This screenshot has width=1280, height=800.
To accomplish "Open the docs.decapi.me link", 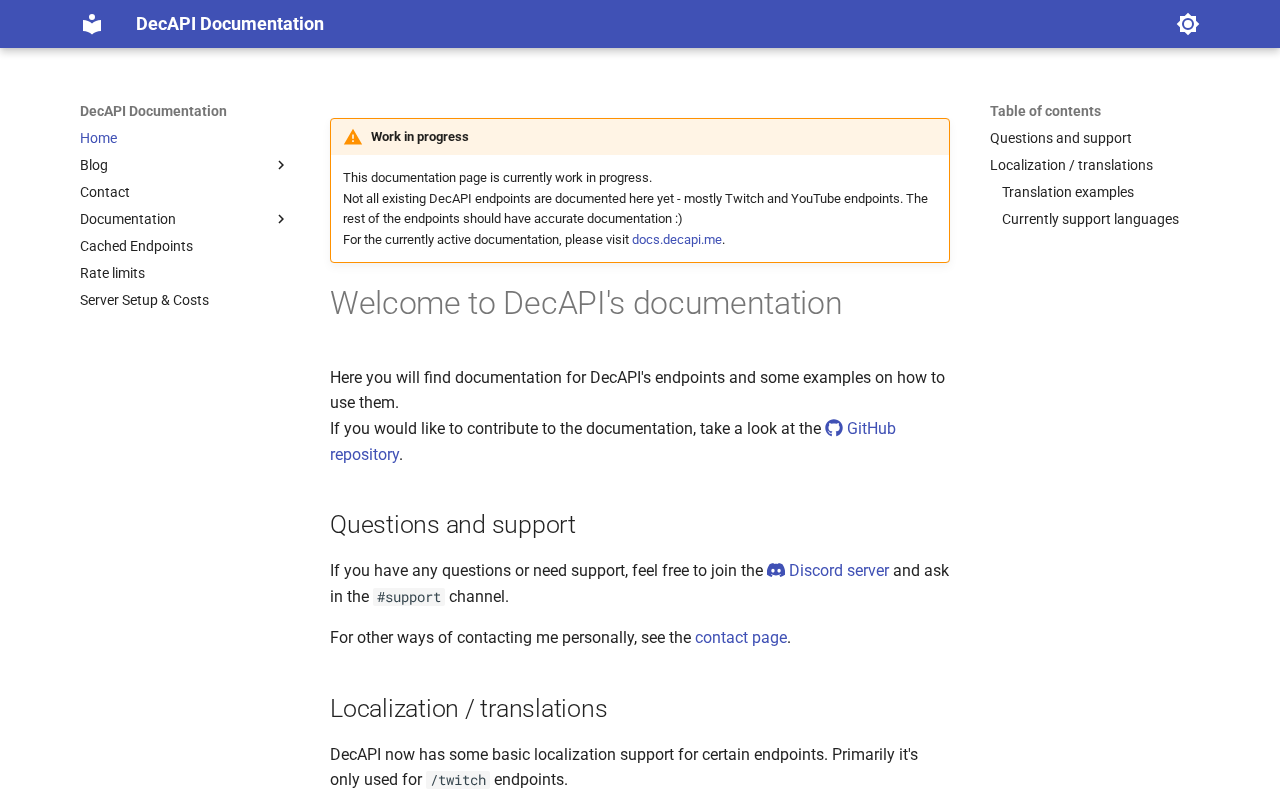I will [x=677, y=240].
